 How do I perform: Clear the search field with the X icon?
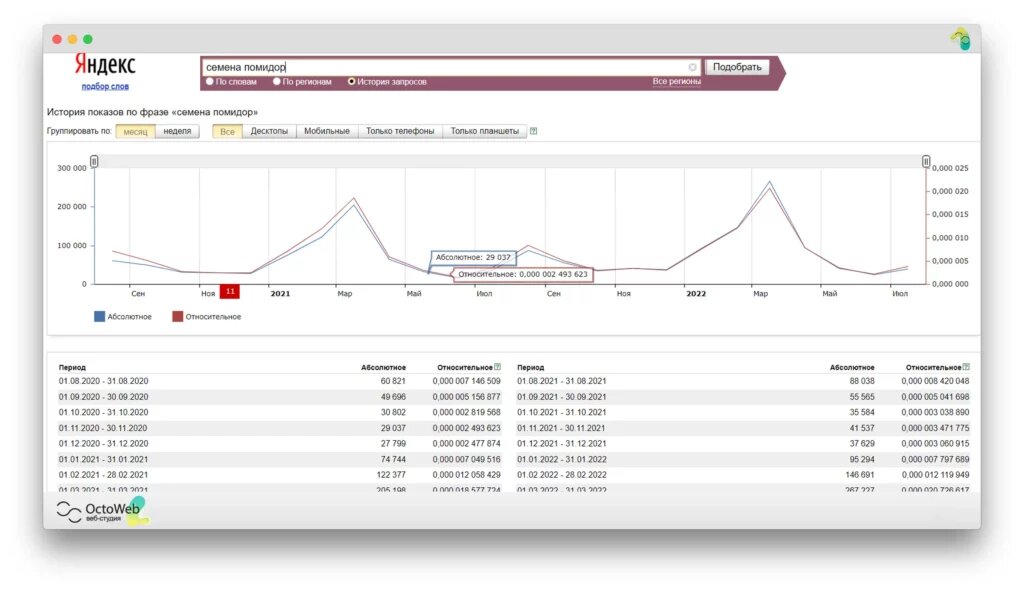coord(692,67)
